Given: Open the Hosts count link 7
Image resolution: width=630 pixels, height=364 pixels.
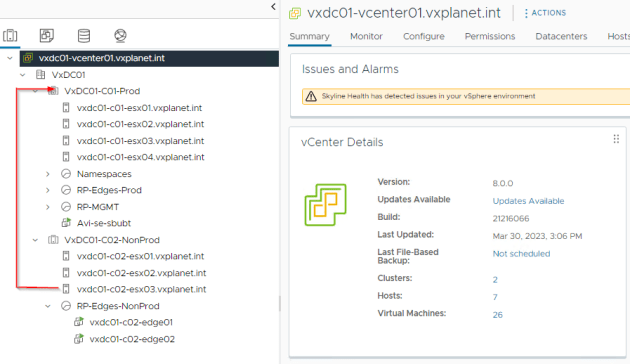Looking at the screenshot, I should click(495, 297).
